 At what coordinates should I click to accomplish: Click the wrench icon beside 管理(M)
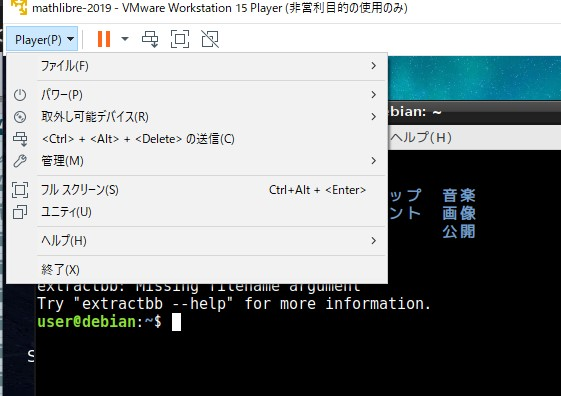(20, 161)
